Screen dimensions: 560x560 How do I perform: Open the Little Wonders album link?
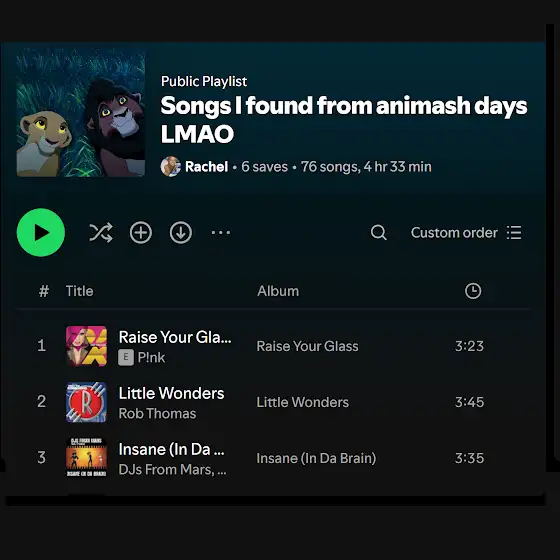(302, 402)
